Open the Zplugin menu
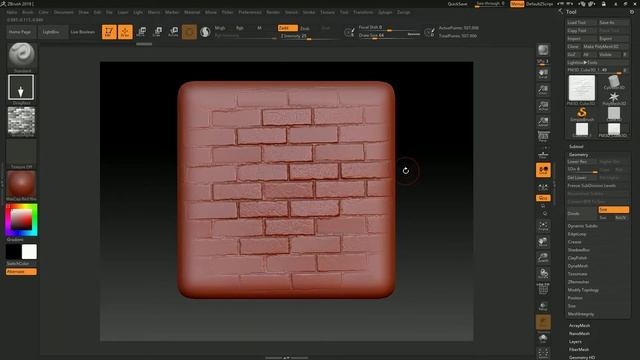The image size is (640, 360). 385,12
